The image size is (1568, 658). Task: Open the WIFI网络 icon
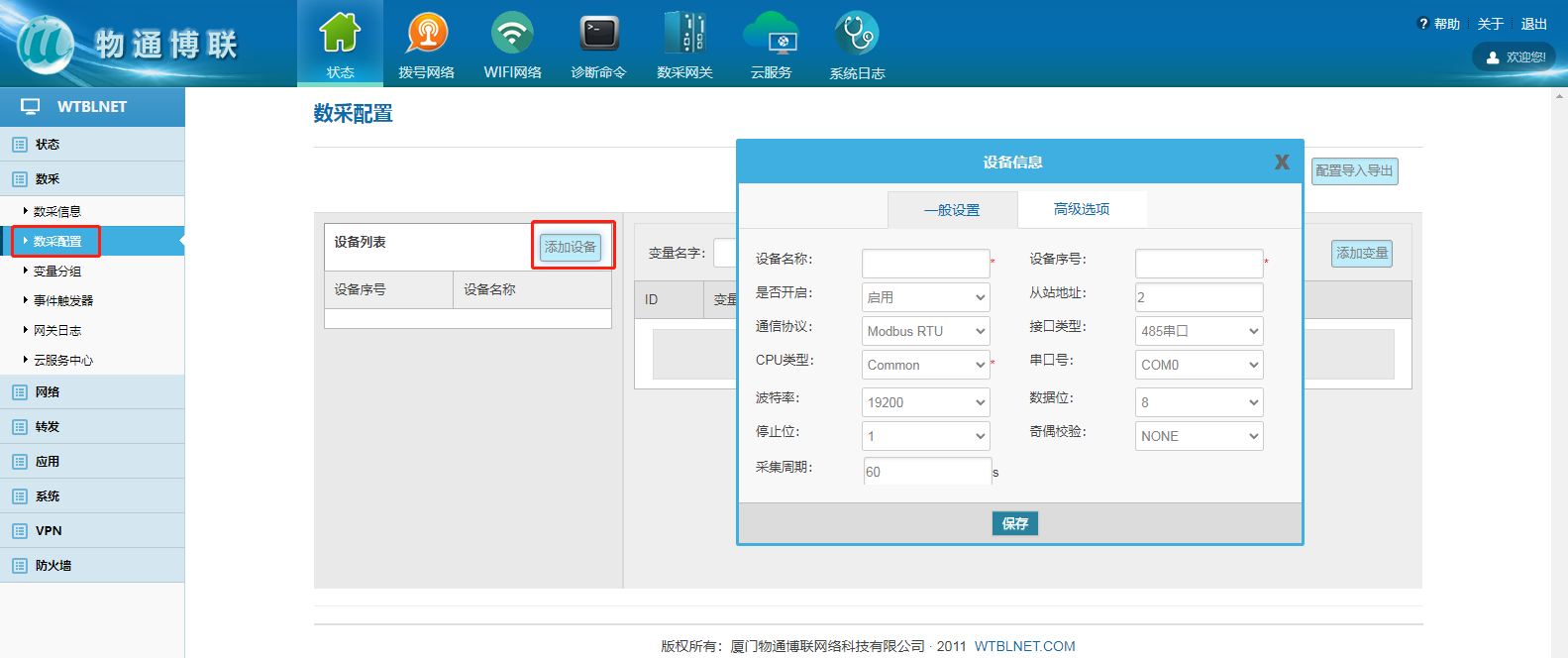coord(512,34)
